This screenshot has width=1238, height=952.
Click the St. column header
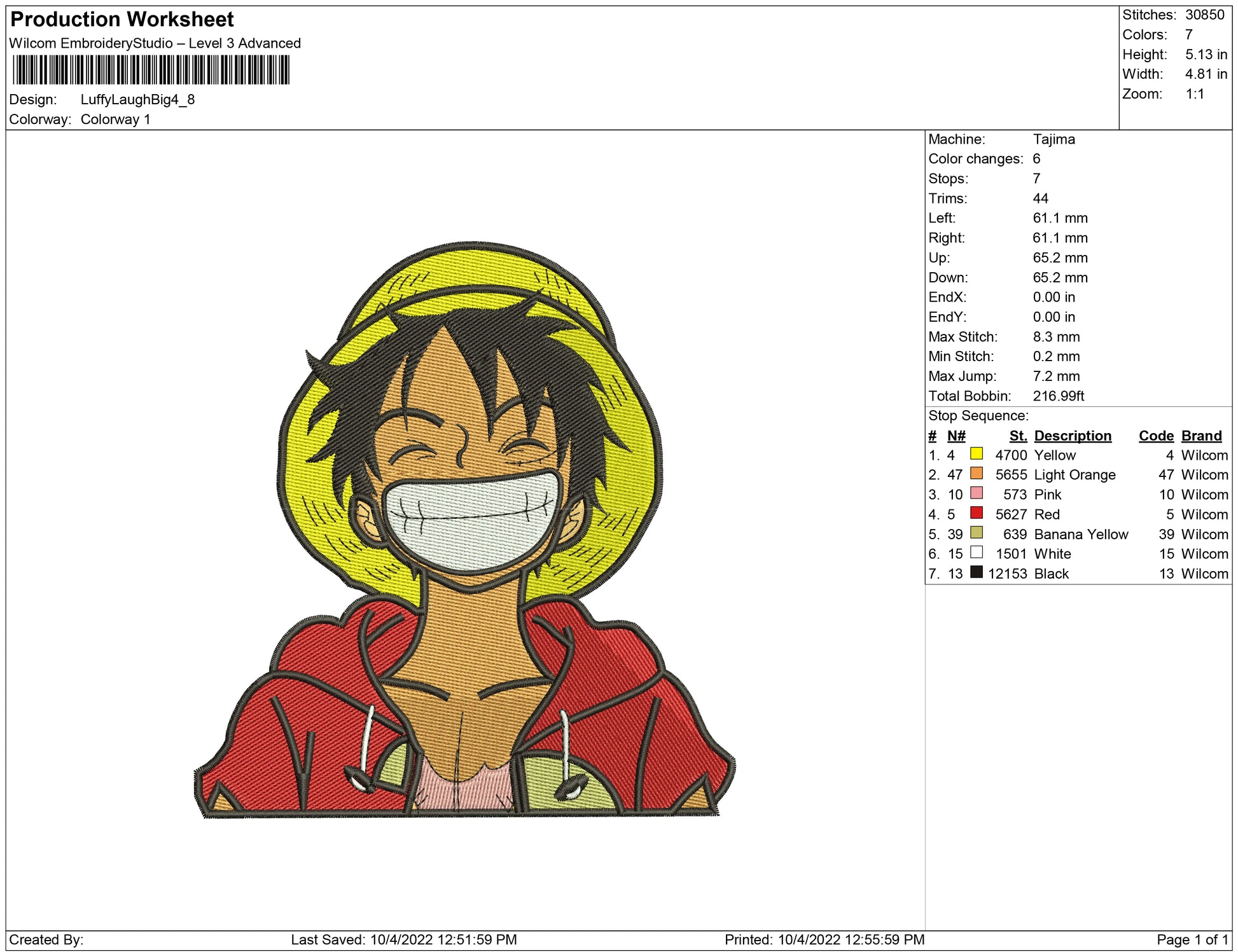(x=1018, y=436)
